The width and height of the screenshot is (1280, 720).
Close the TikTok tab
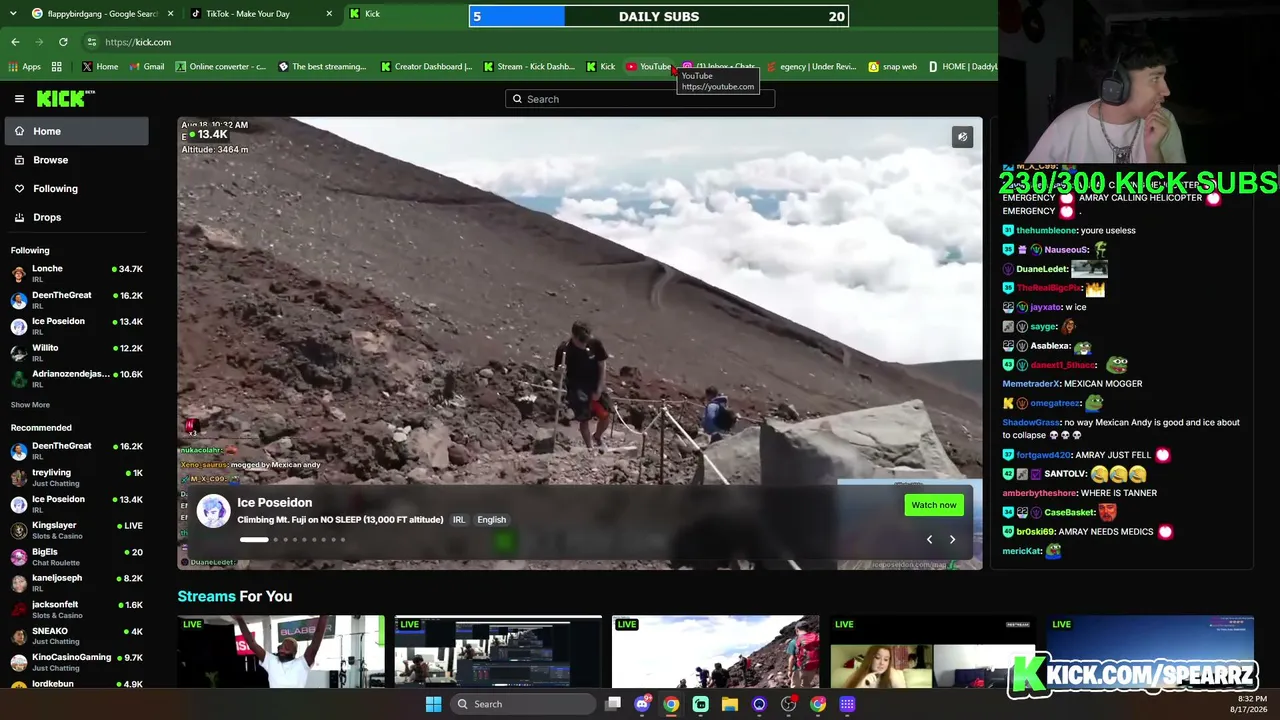tap(329, 14)
